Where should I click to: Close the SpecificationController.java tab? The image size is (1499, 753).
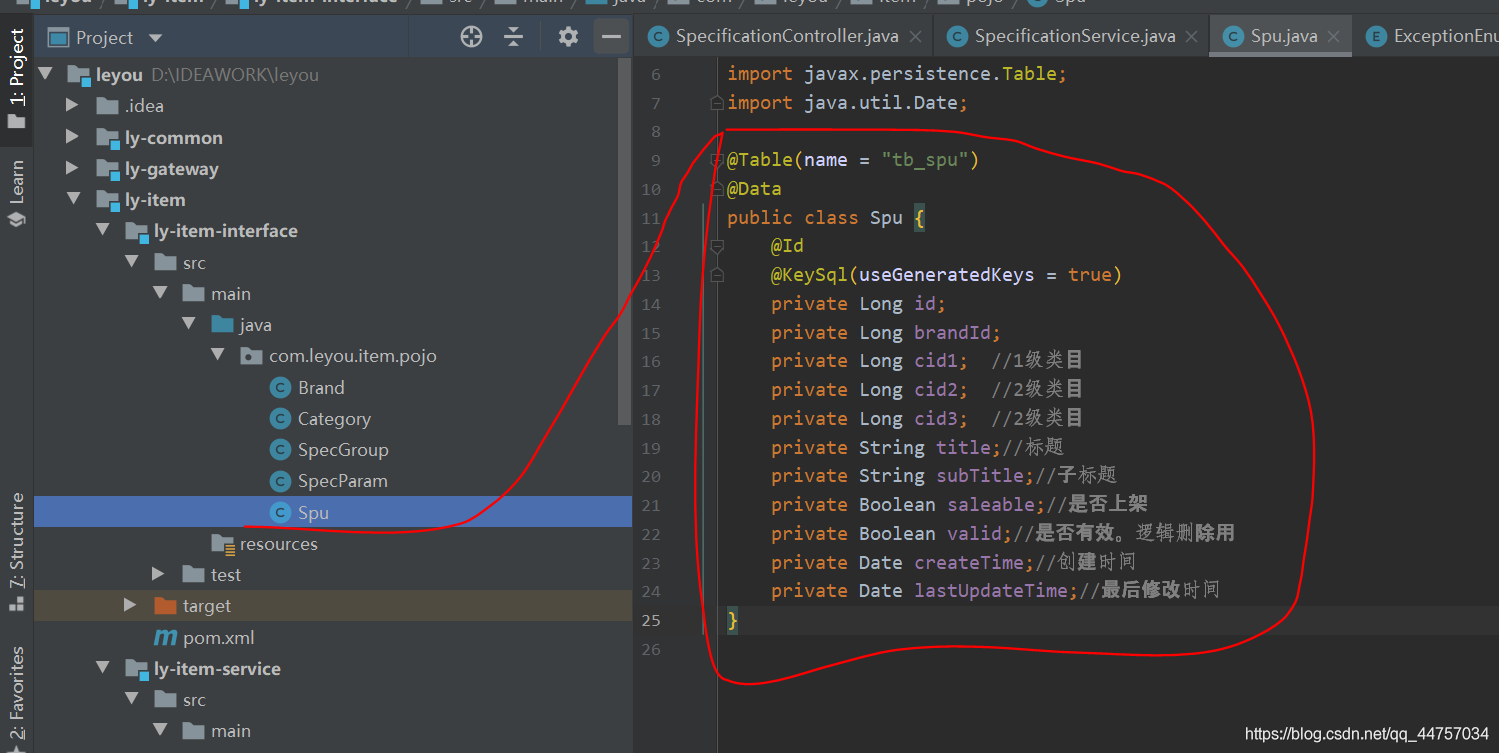914,37
